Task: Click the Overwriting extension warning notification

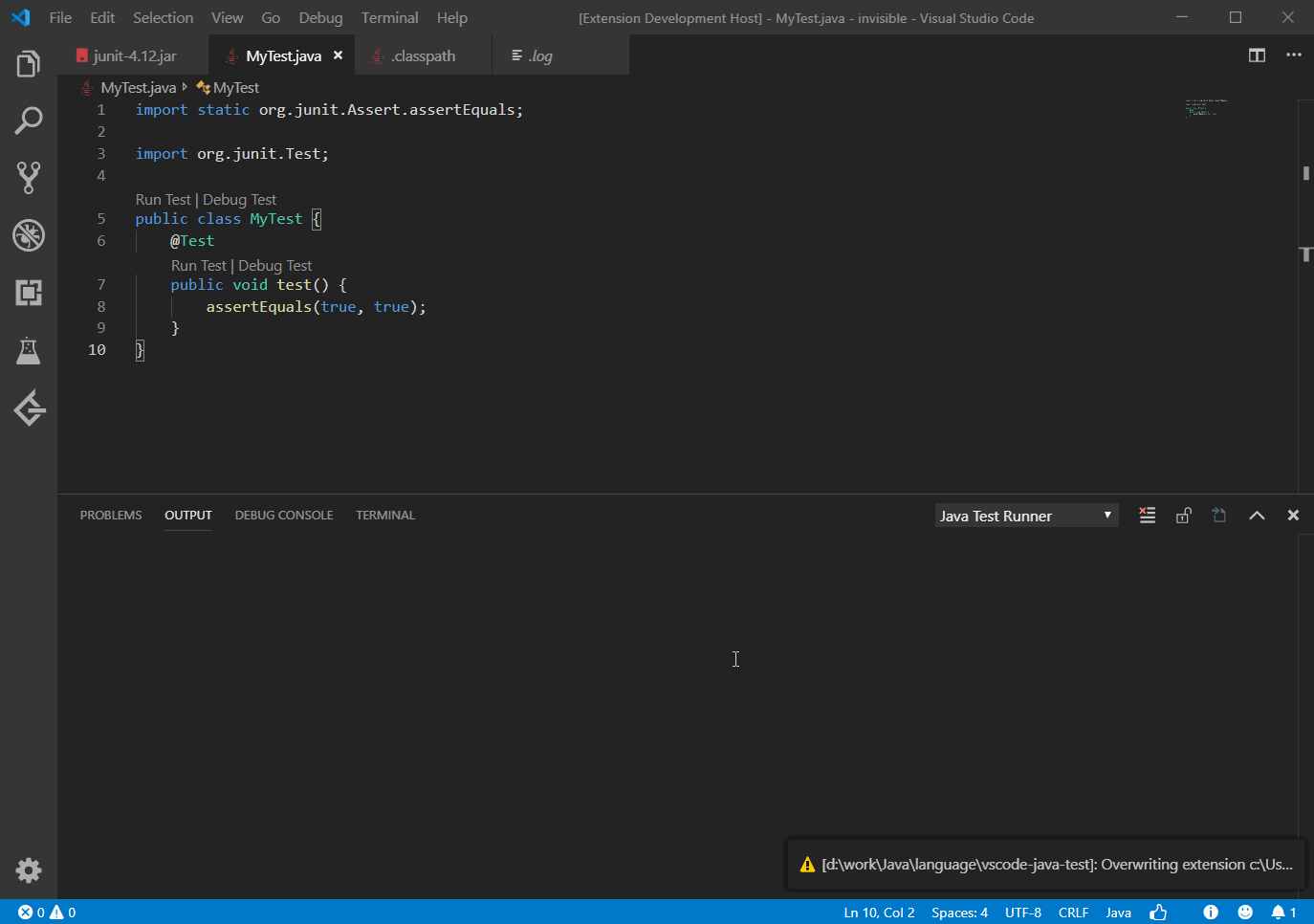Action: point(1046,864)
